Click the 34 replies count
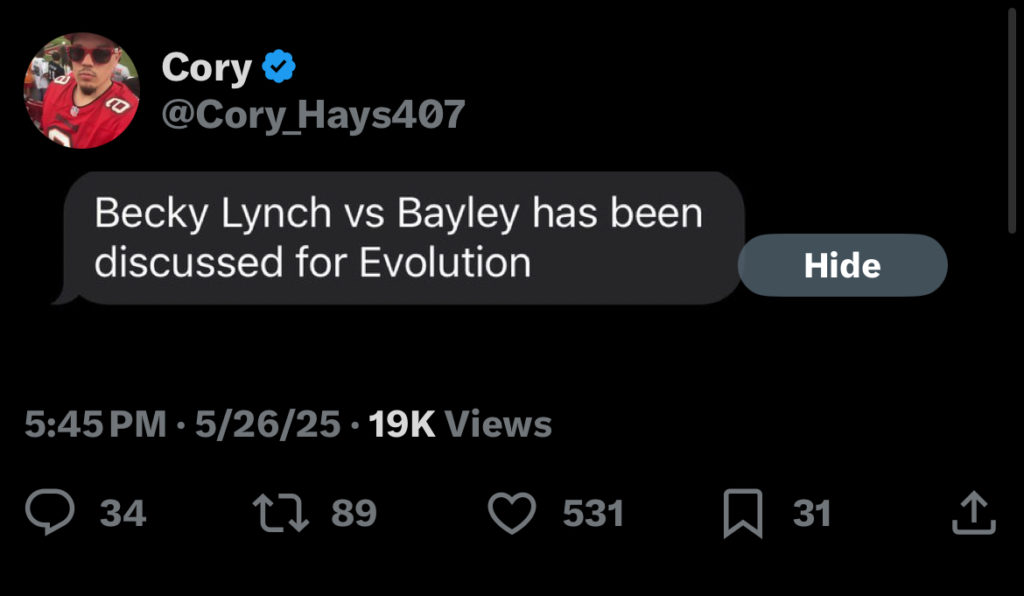 pyautogui.click(x=124, y=514)
